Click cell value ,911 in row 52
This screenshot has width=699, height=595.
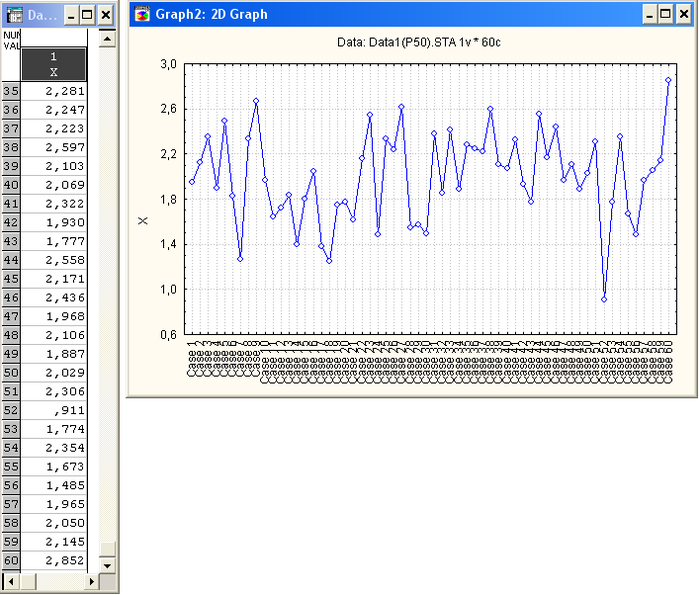(53, 410)
